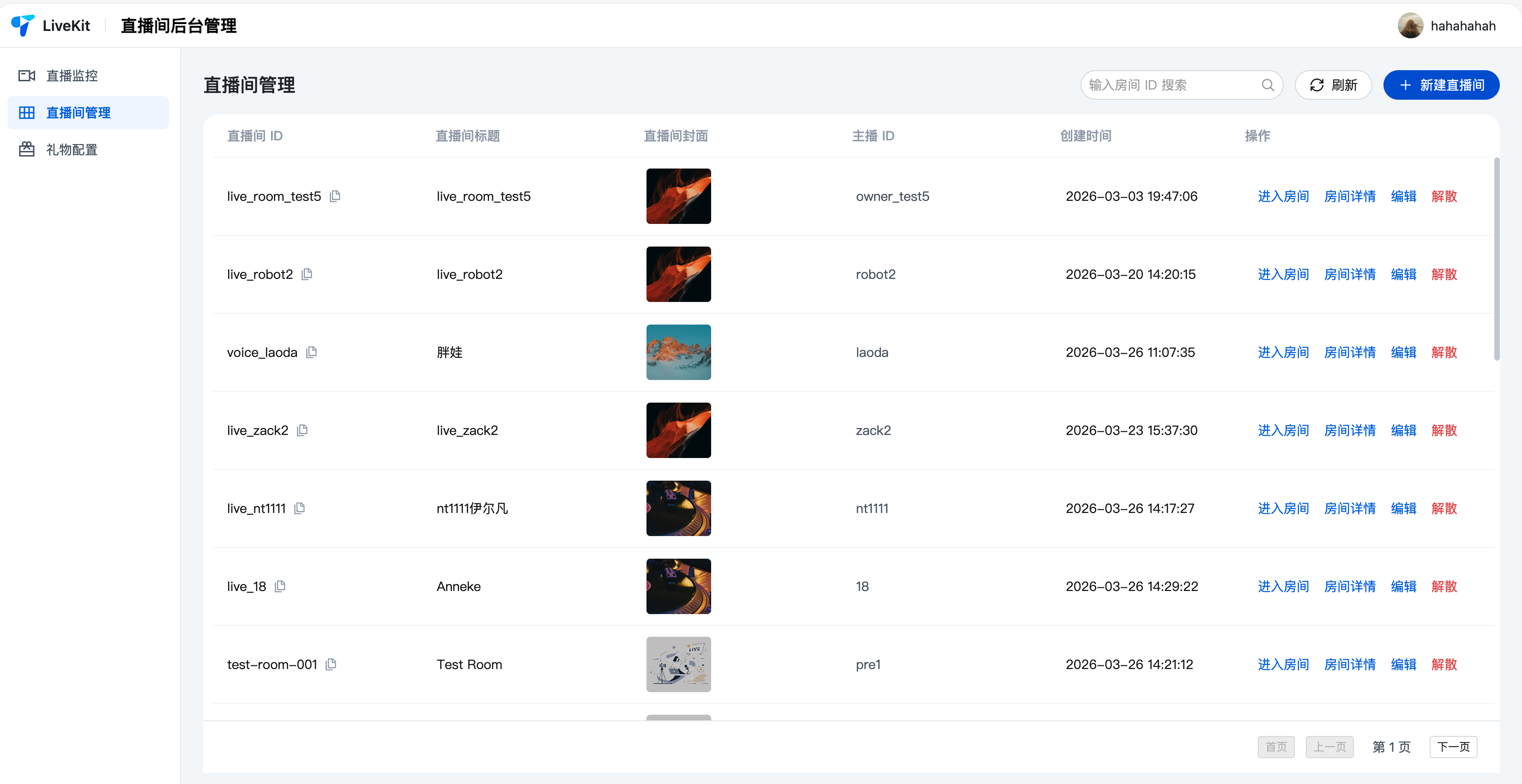Viewport: 1522px width, 784px height.
Task: Copy the voice_laoda room ID
Action: click(x=311, y=351)
